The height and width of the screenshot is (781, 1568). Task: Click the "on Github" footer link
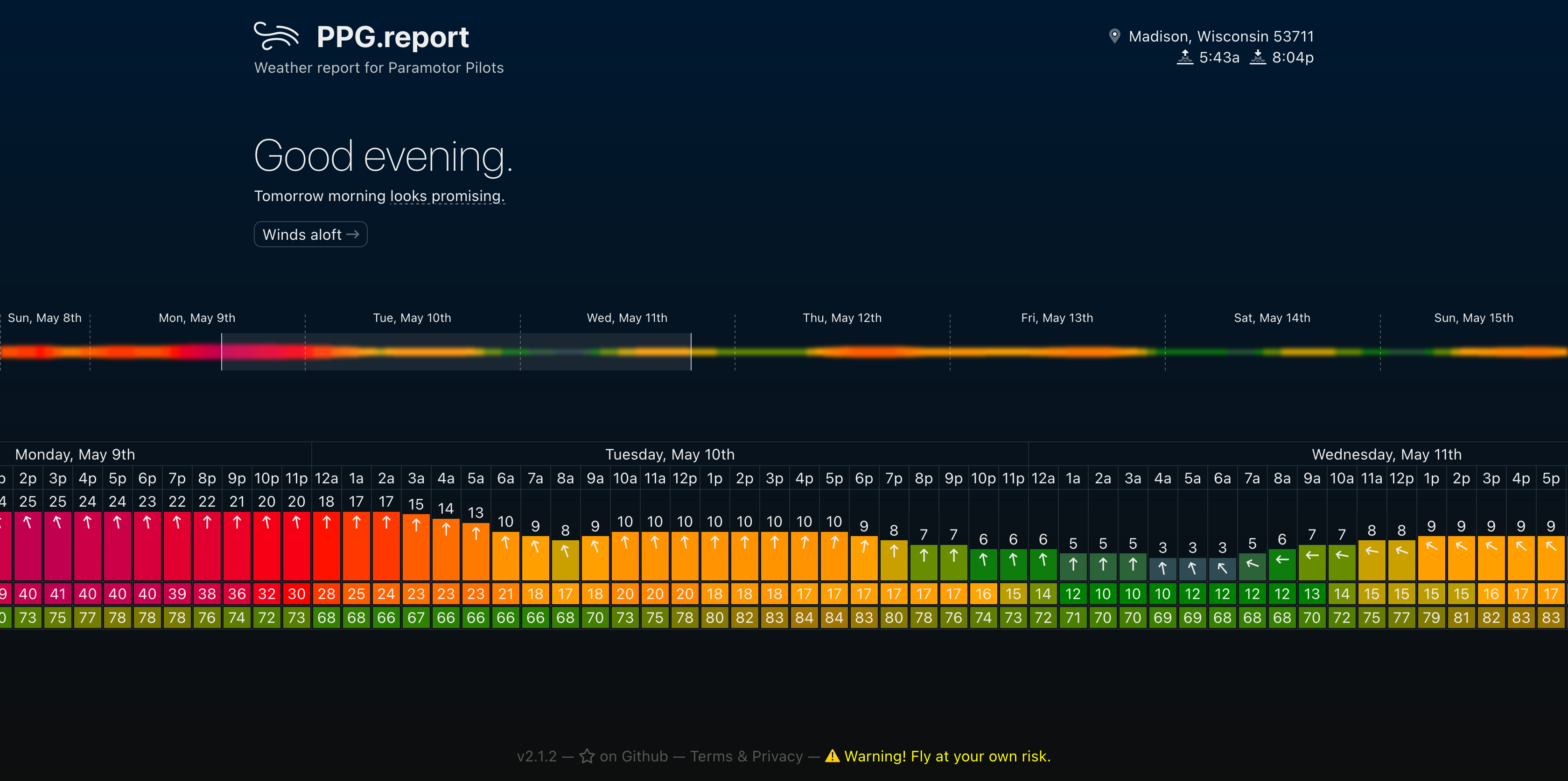[632, 756]
